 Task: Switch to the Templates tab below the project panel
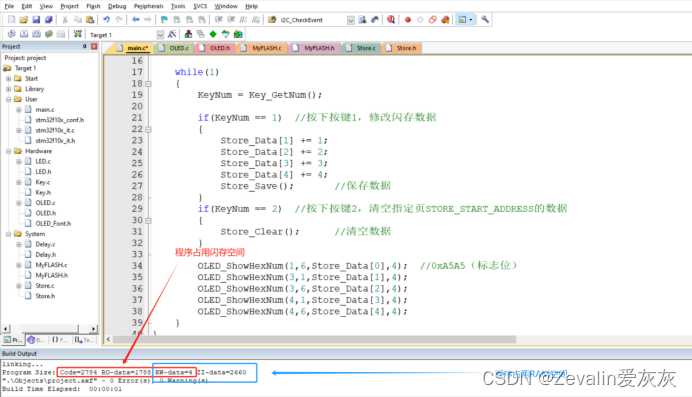pyautogui.click(x=84, y=340)
